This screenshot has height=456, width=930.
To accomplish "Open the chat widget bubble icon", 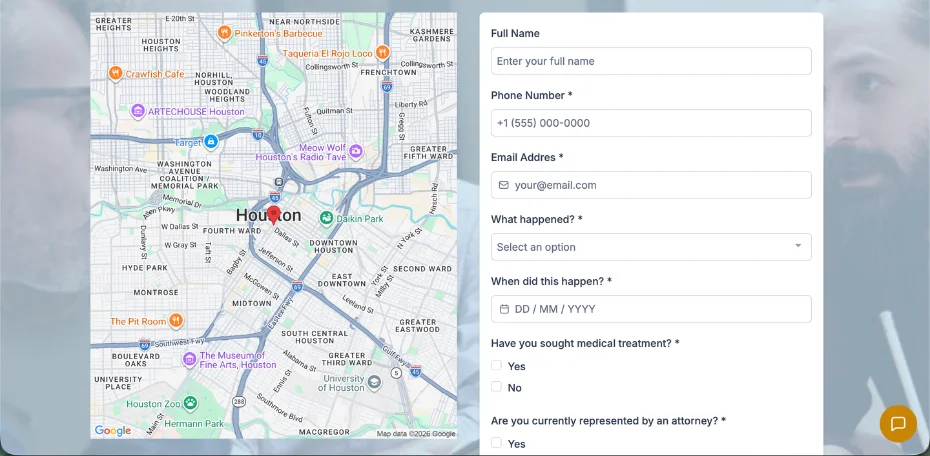I will point(897,423).
